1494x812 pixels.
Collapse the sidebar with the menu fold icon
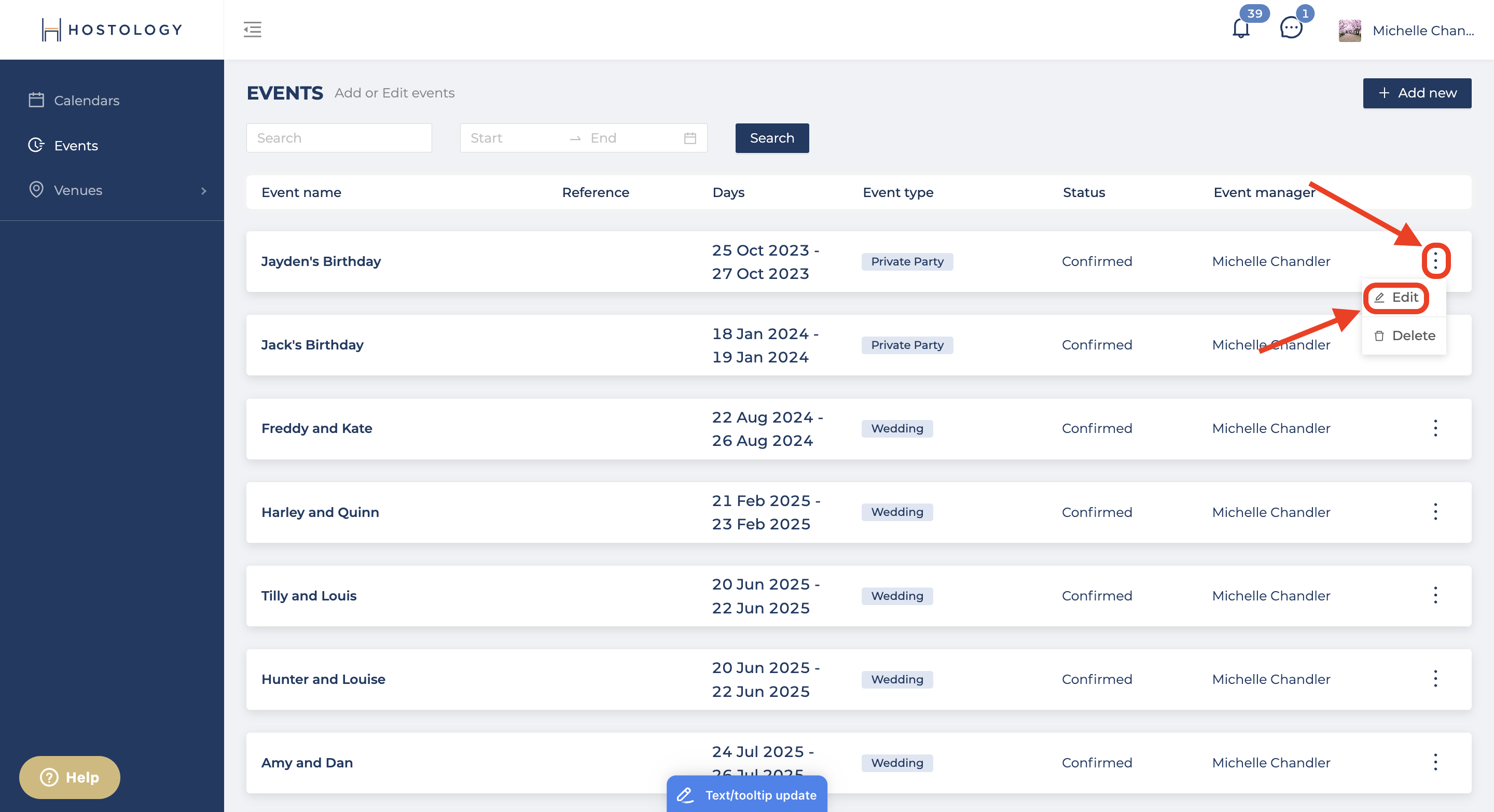pyautogui.click(x=252, y=30)
